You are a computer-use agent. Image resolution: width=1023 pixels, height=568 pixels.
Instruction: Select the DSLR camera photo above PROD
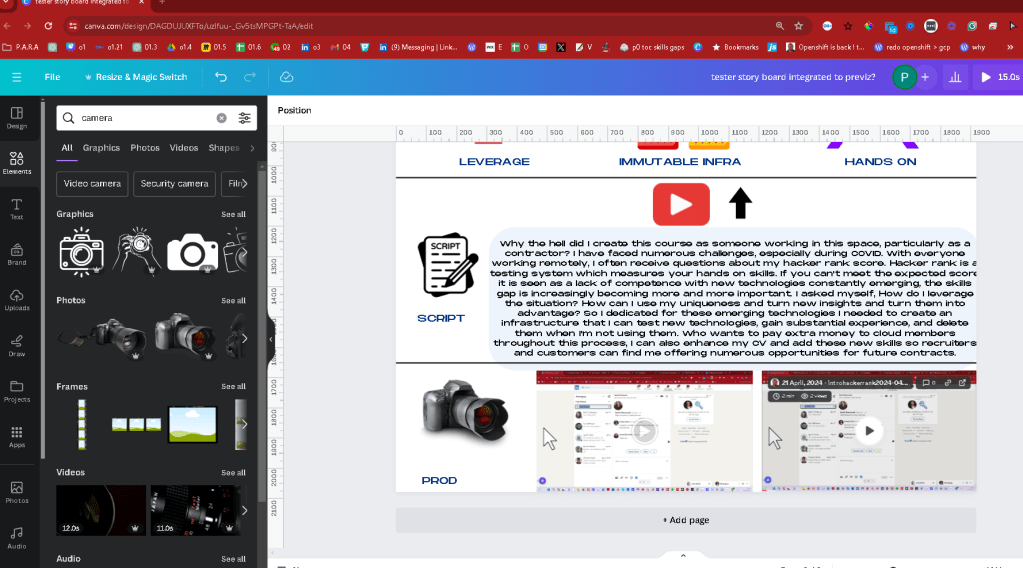tap(465, 411)
